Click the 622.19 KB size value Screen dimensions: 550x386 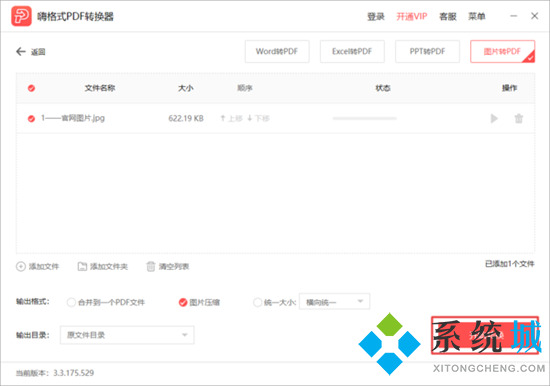186,119
